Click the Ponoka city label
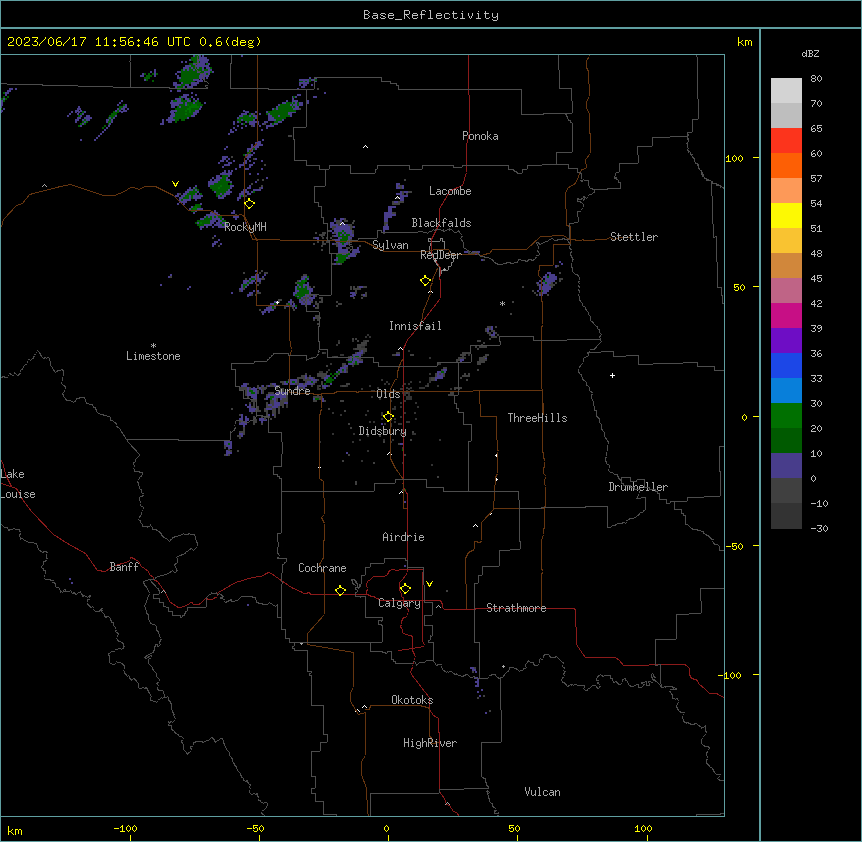862x842 pixels. tap(480, 136)
